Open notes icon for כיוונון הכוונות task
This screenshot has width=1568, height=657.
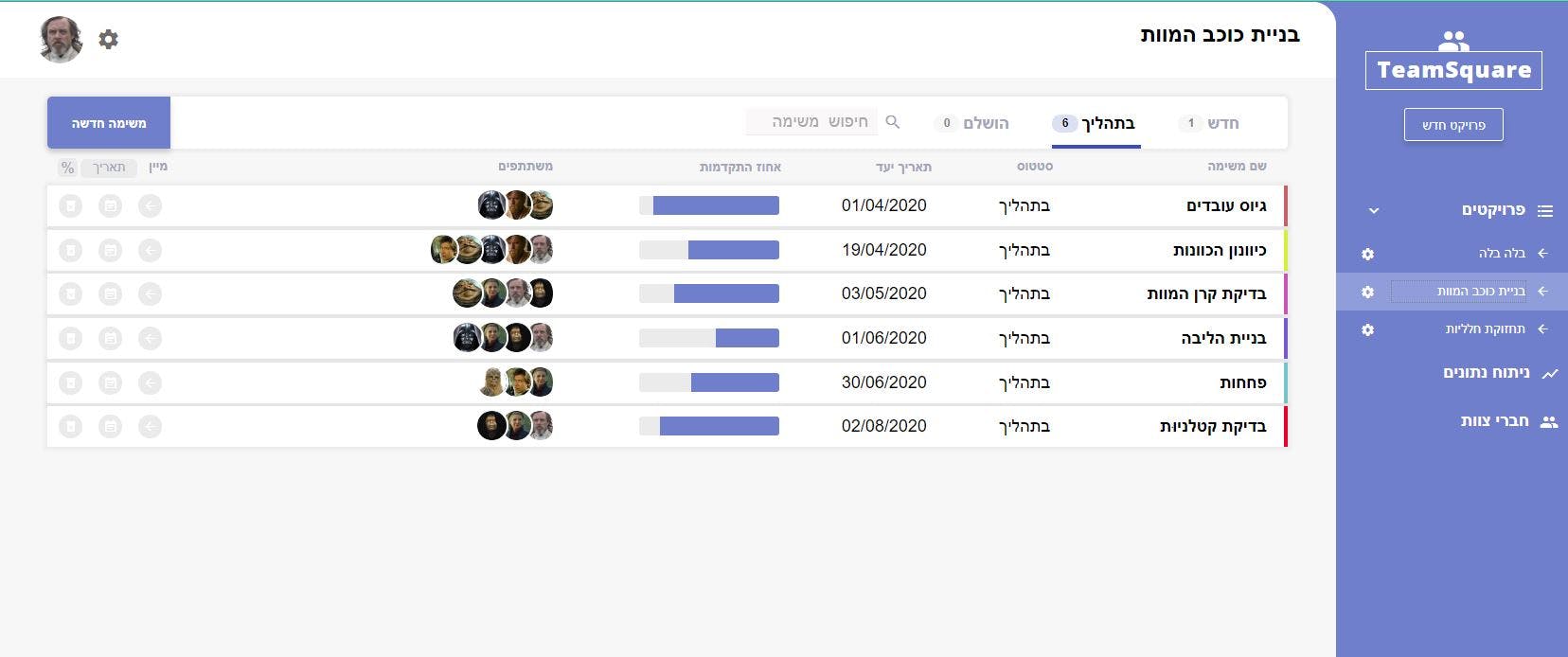point(111,250)
